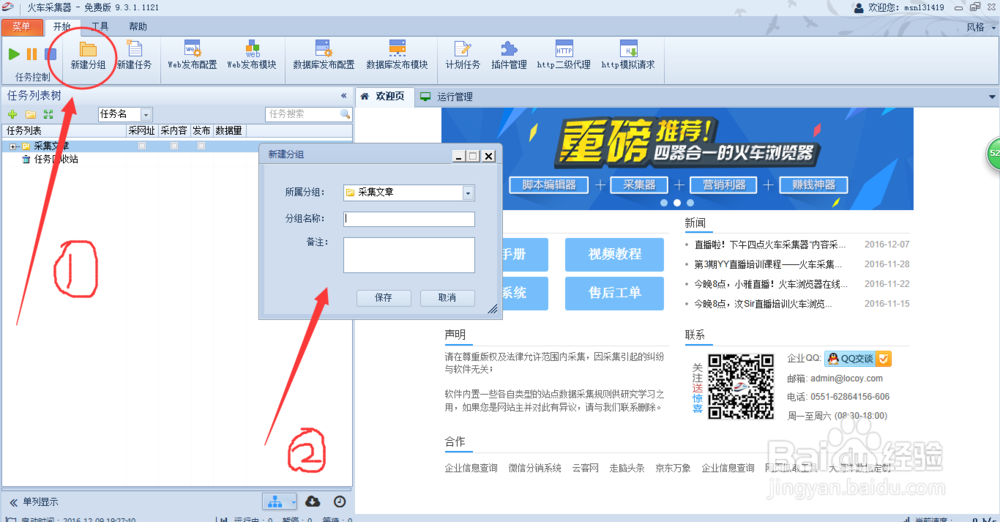The width and height of the screenshot is (1000, 522).
Task: Click the 数据量 column header
Action: 228,131
